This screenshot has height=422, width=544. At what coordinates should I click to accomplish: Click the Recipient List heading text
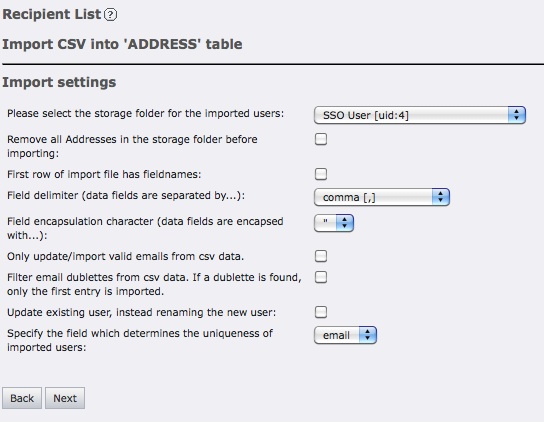[51, 14]
